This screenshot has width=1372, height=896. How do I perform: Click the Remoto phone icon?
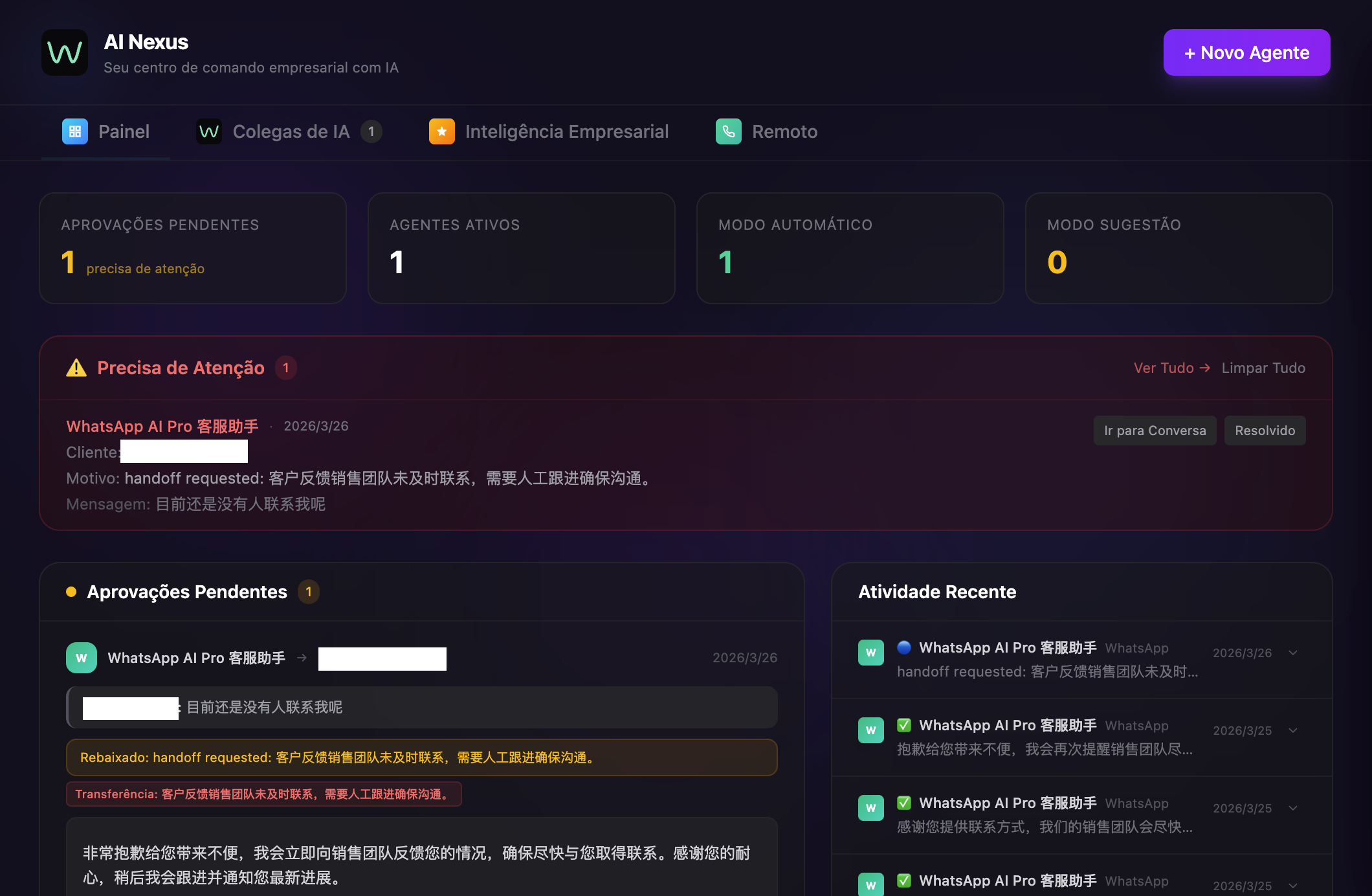click(x=729, y=131)
